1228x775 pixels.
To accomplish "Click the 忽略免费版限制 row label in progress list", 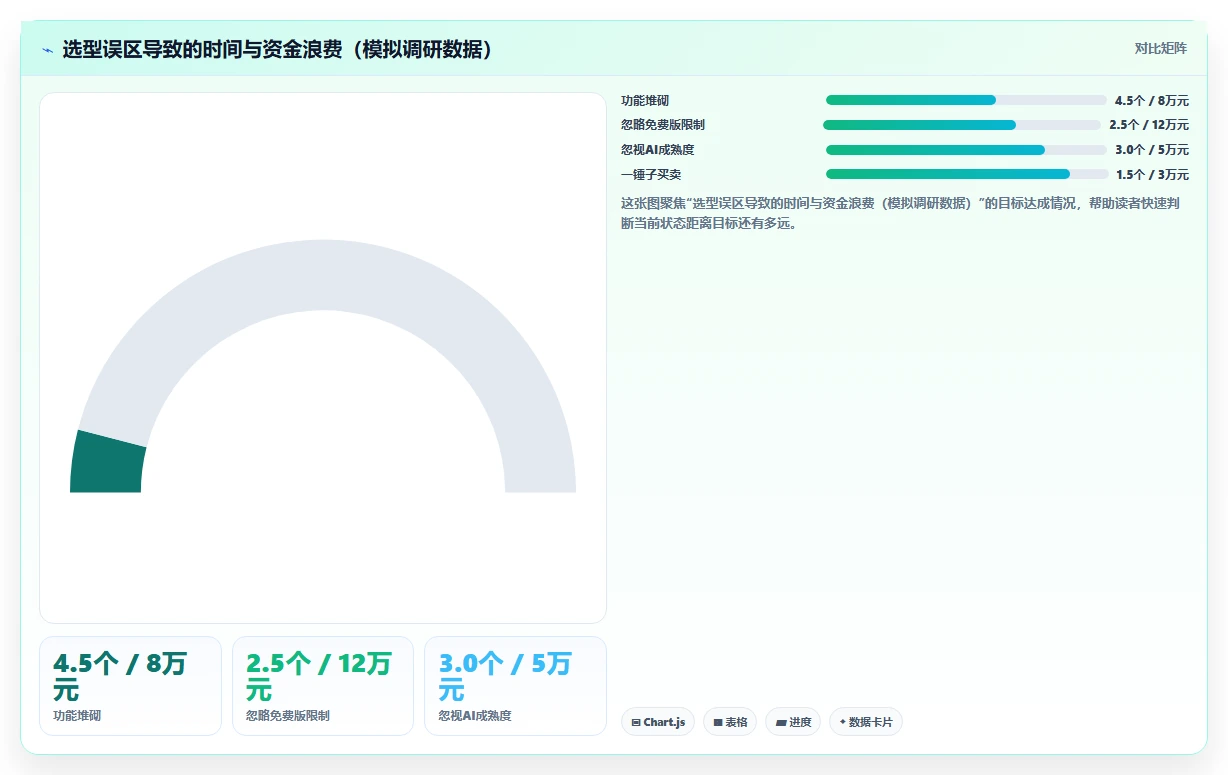I will [x=663, y=125].
